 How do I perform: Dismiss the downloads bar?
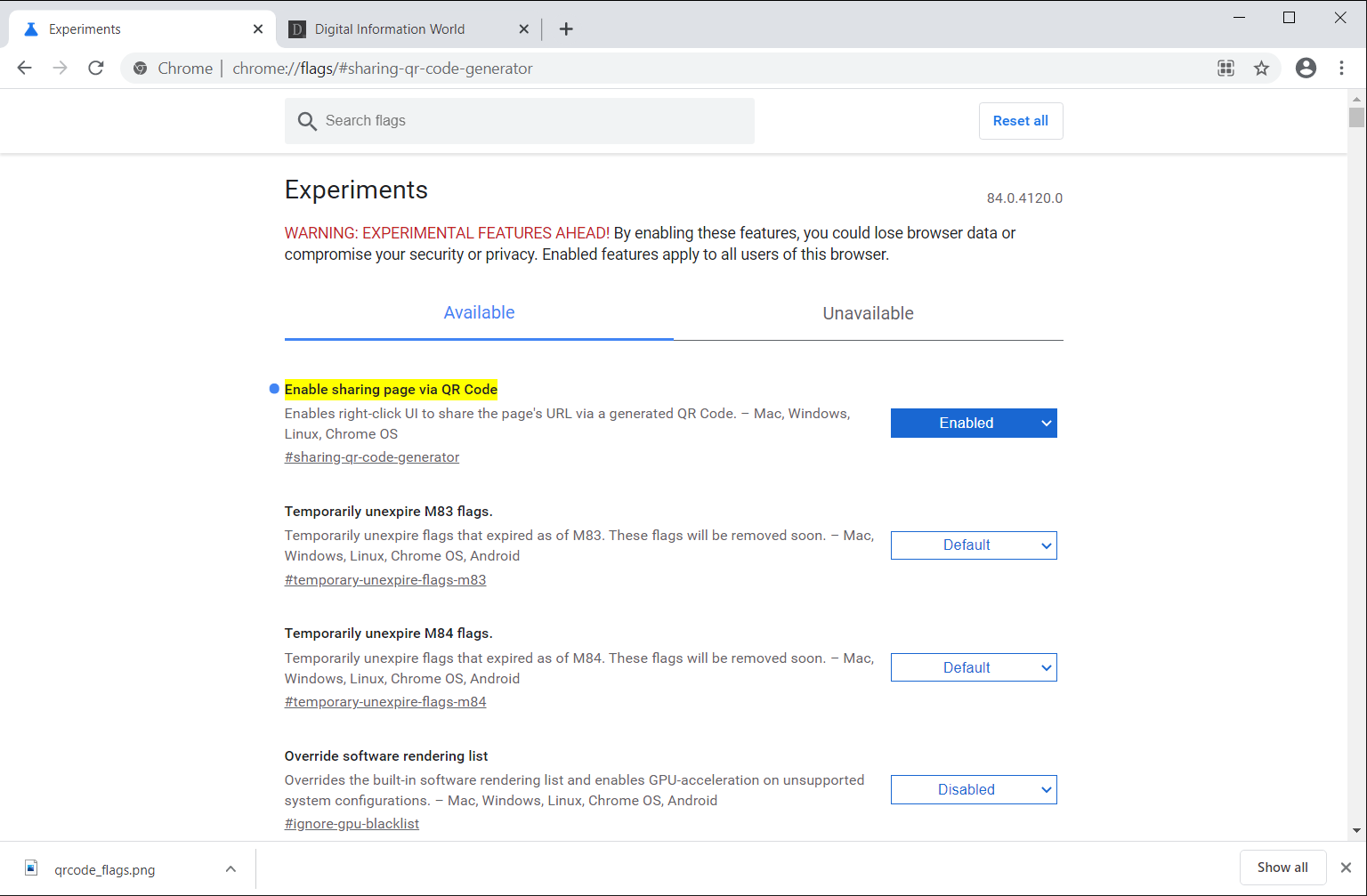1346,868
